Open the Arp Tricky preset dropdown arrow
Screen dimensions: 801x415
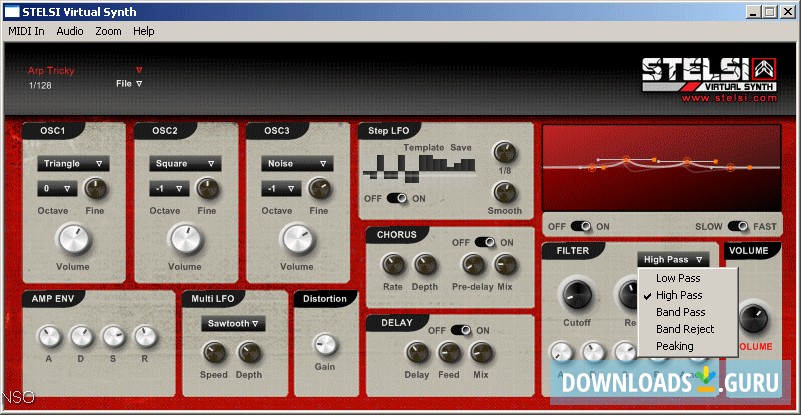139,70
